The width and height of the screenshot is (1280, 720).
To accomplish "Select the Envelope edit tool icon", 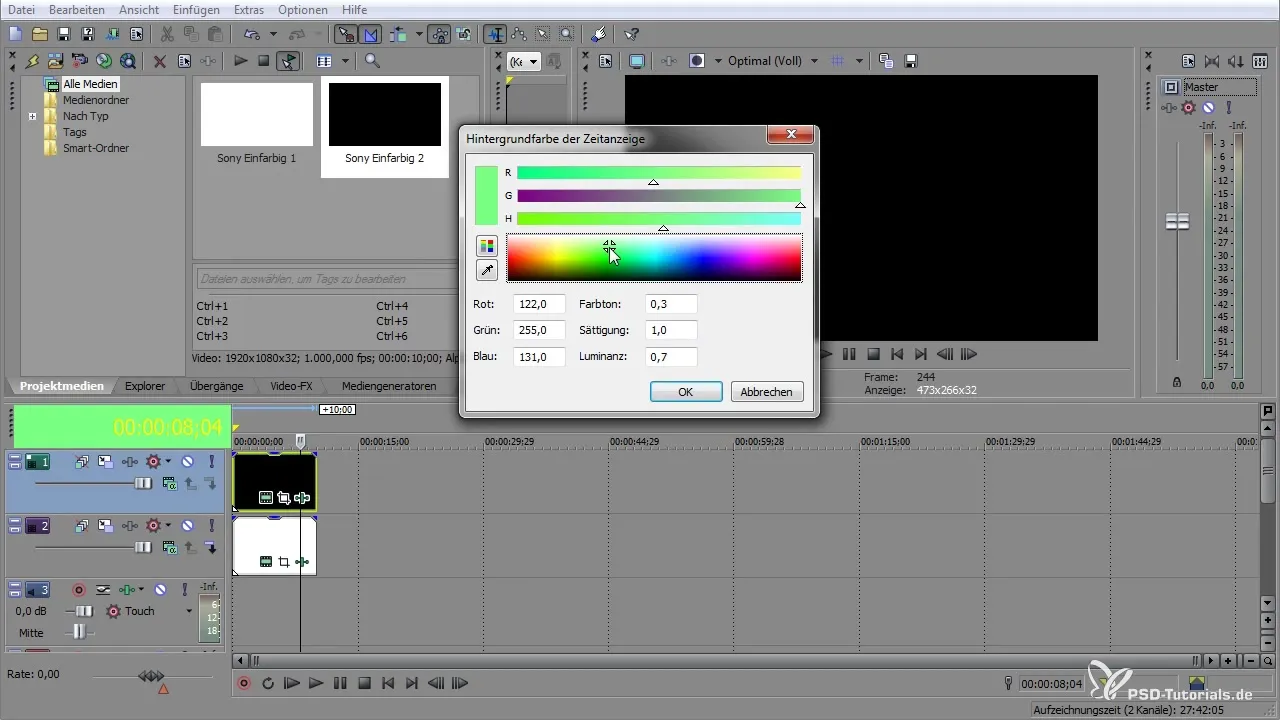I will point(519,33).
